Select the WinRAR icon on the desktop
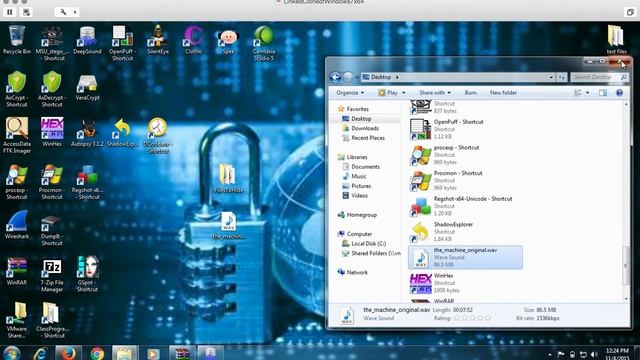Screen dimensions: 640x360 pyautogui.click(x=17, y=271)
